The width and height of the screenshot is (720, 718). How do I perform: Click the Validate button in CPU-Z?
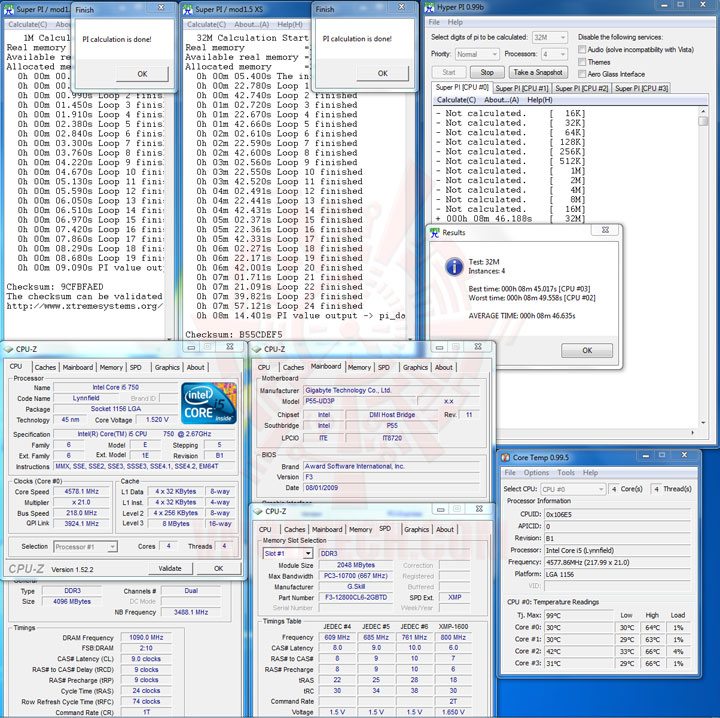point(170,568)
